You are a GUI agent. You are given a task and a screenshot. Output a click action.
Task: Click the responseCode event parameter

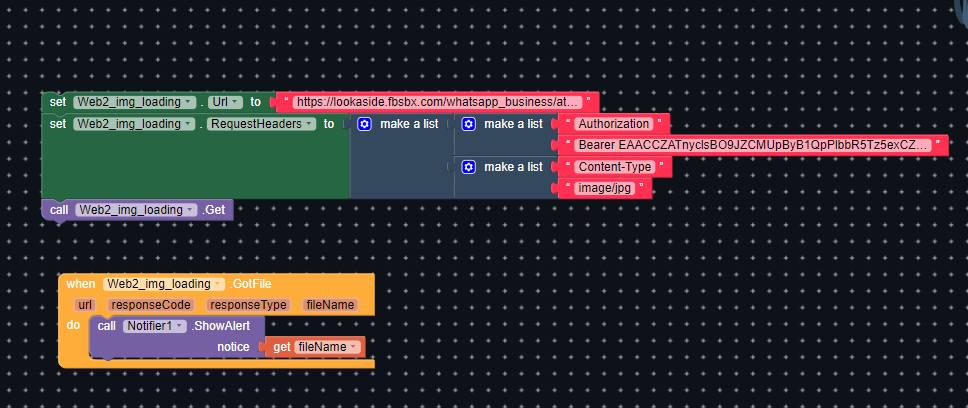coord(151,305)
